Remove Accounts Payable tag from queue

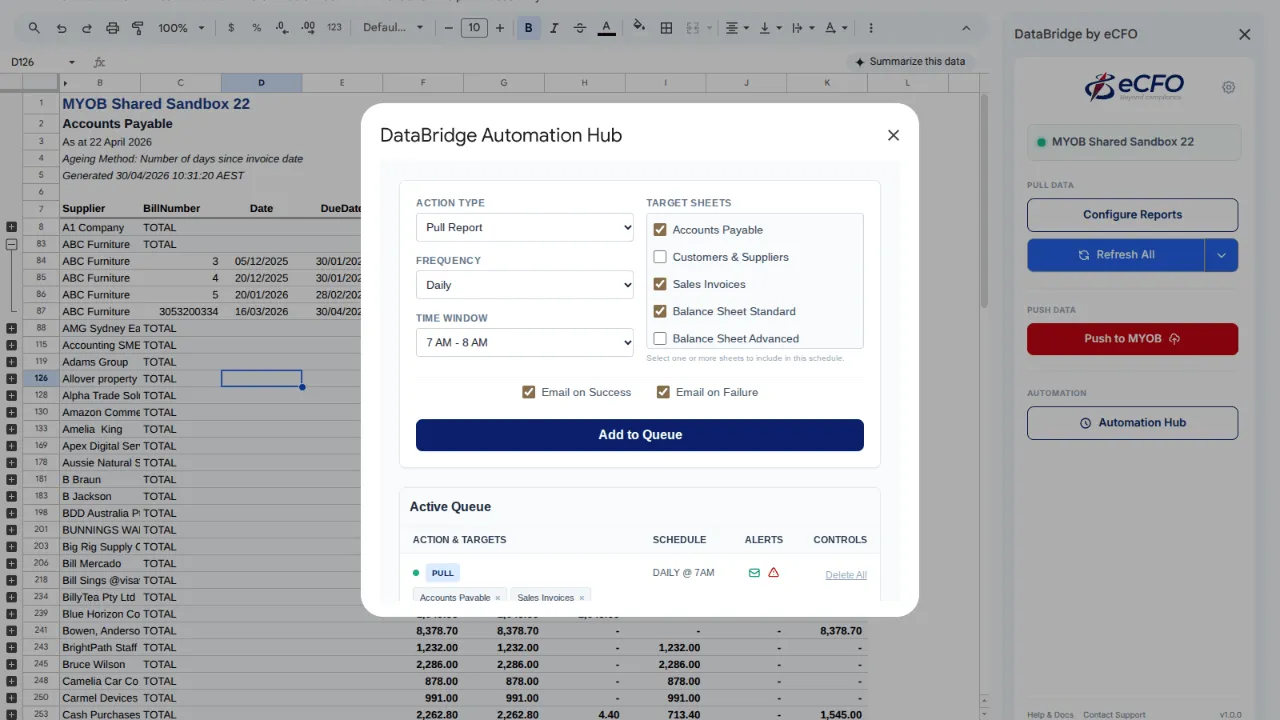pyautogui.click(x=498, y=598)
